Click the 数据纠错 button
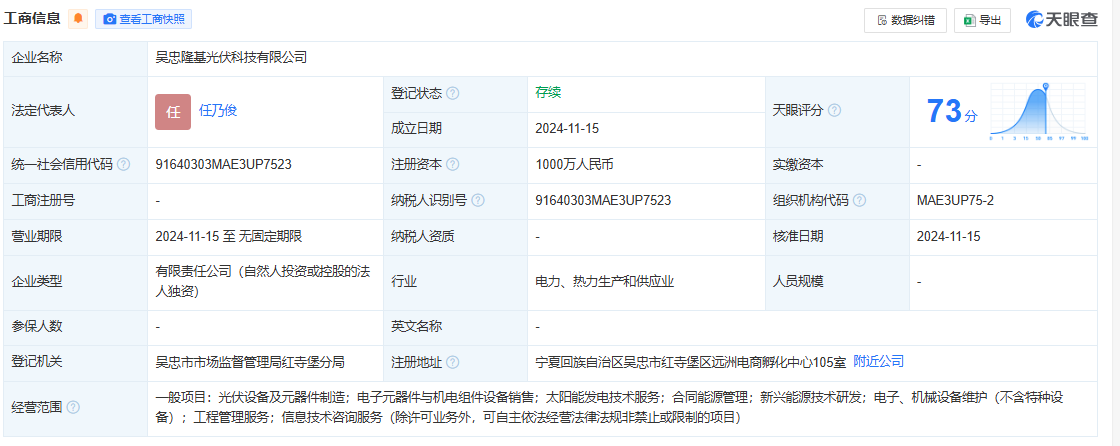This screenshot has width=1120, height=446. click(x=905, y=20)
